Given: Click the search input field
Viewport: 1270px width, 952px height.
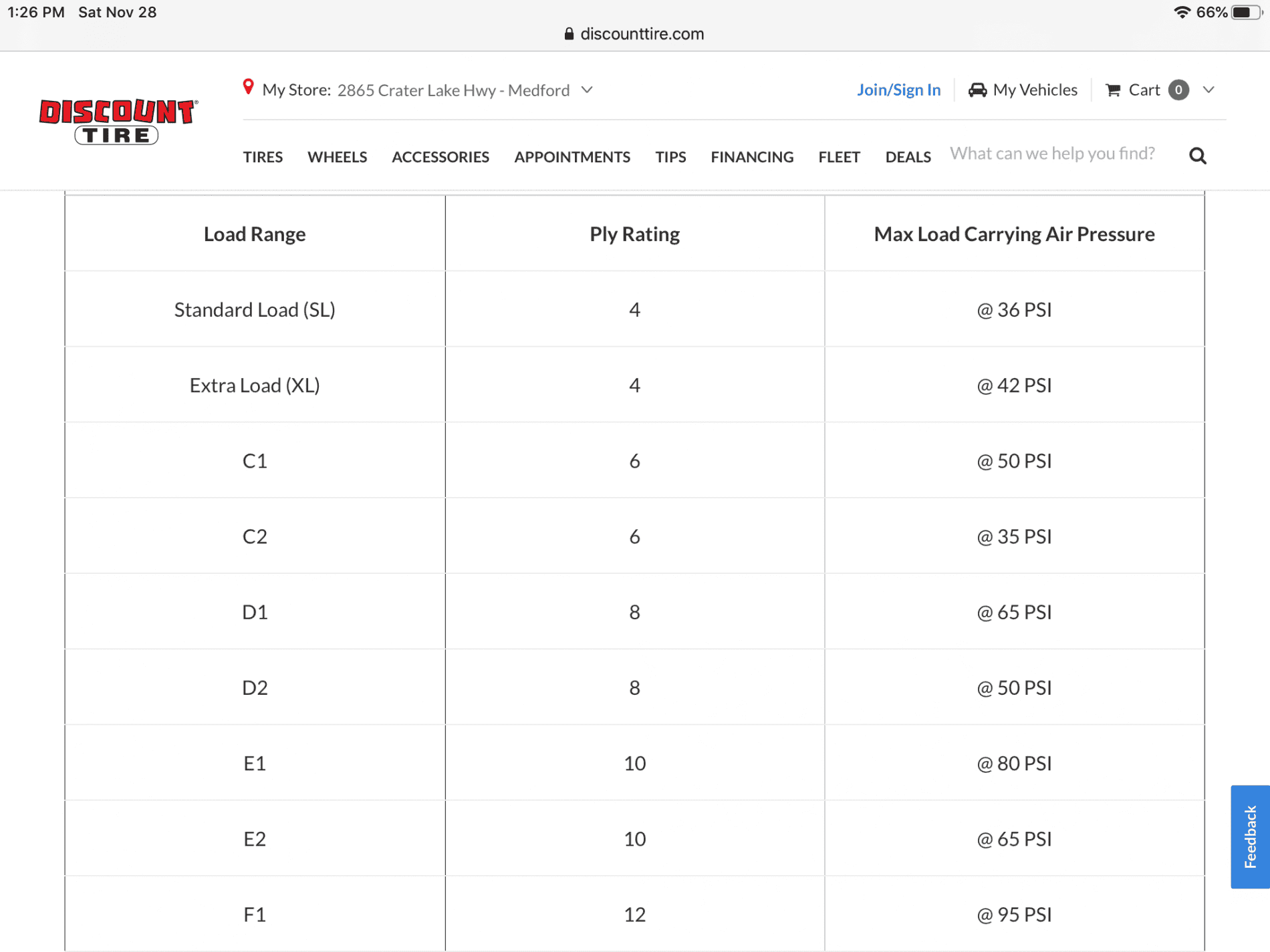Looking at the screenshot, I should click(x=1052, y=154).
